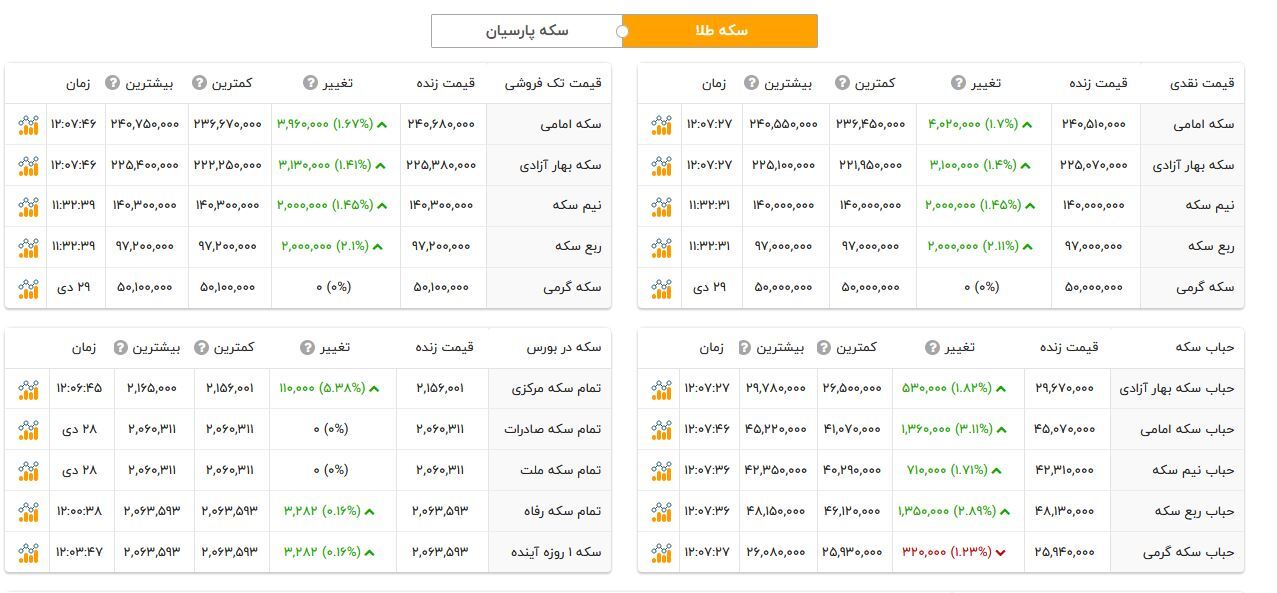
Task: Open chart icon for سکه بهار آزادی in قیمت تک فروشی table
Action: (x=28, y=165)
